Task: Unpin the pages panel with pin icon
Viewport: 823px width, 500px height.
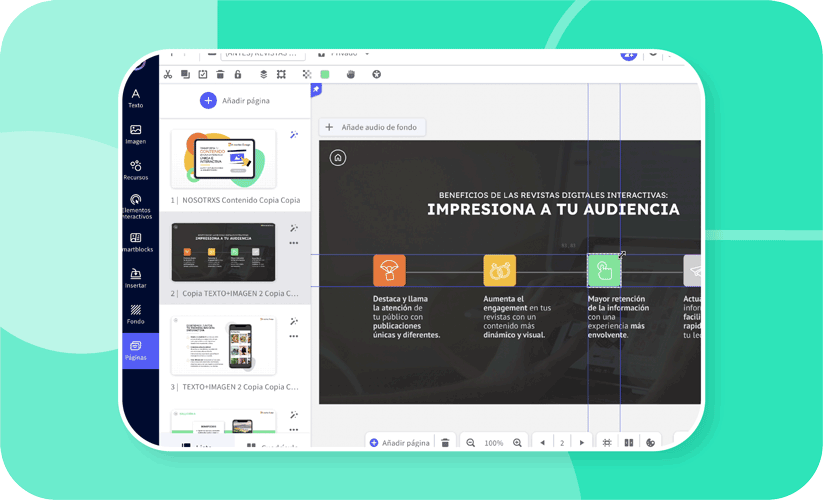Action: pos(316,89)
